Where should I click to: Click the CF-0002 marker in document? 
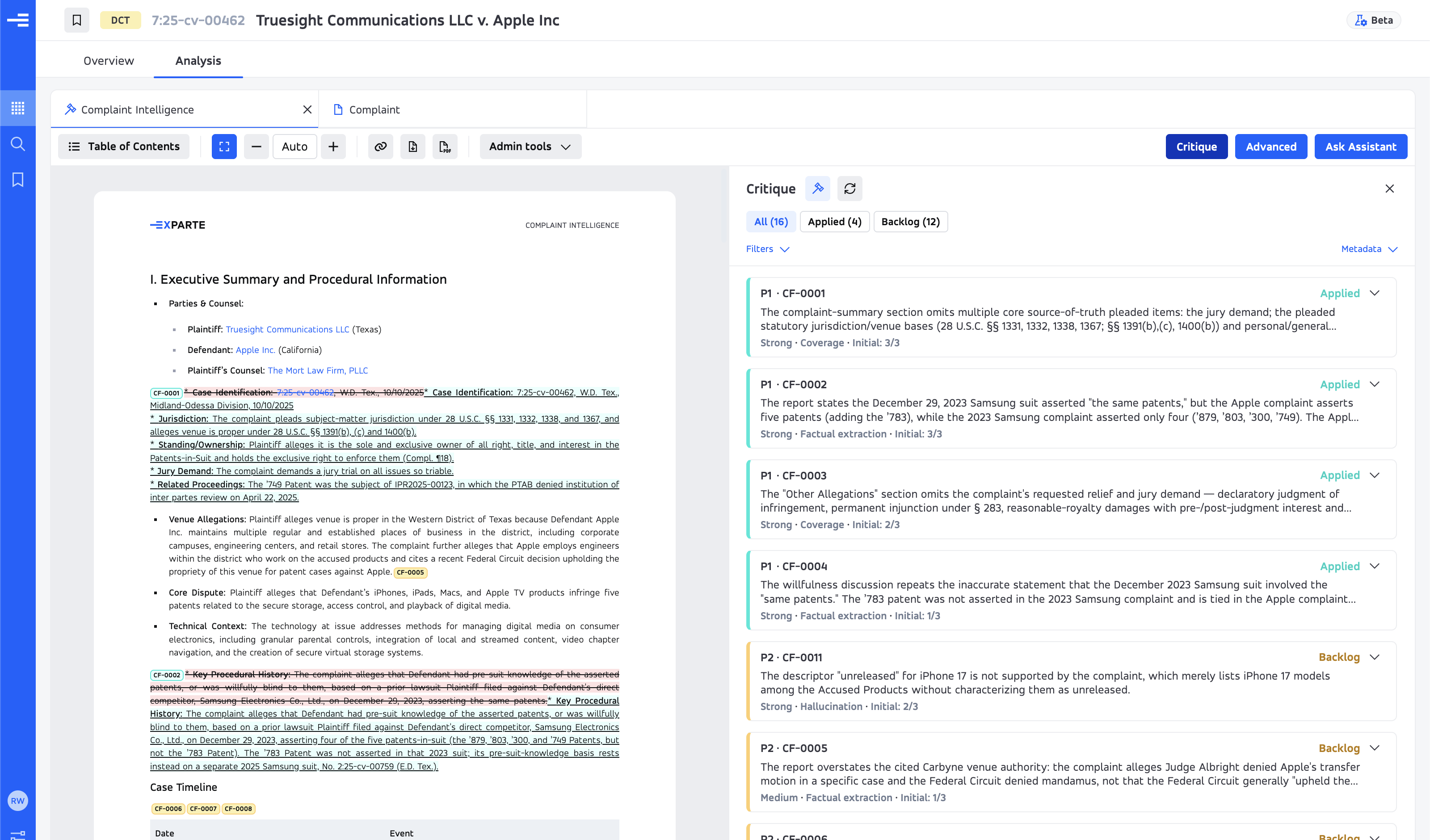pyautogui.click(x=166, y=675)
